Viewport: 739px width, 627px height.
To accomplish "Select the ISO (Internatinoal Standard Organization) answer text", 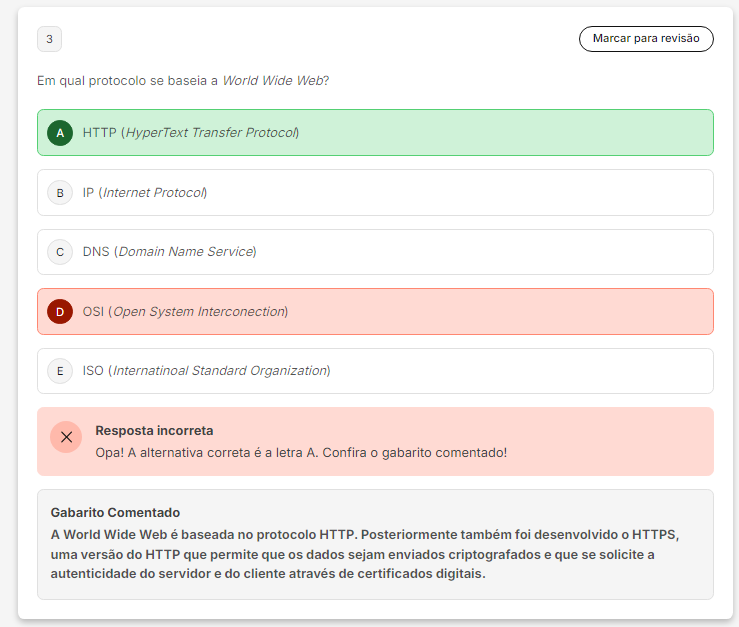I will click(206, 371).
